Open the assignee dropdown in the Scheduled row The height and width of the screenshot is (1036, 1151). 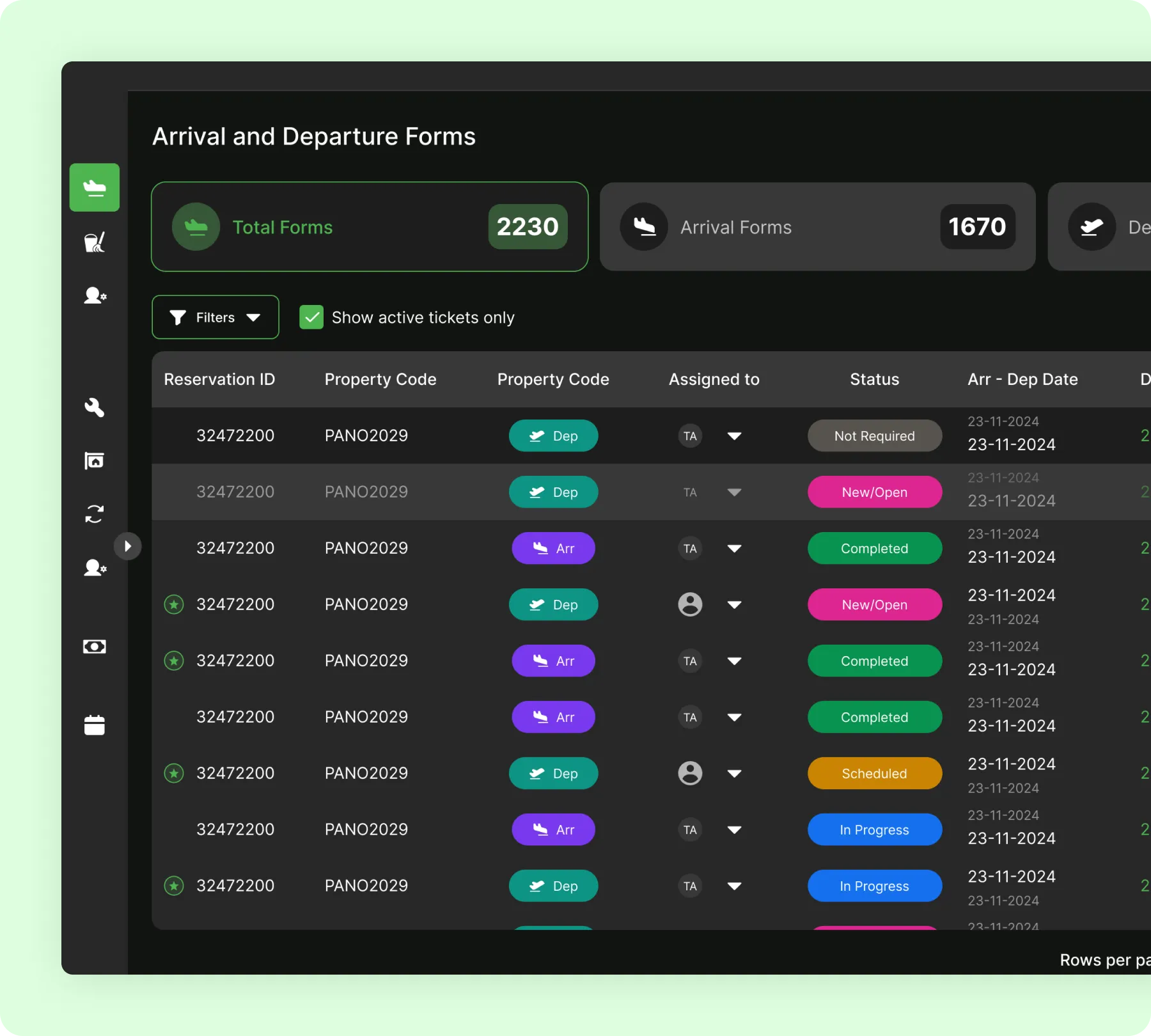point(735,774)
